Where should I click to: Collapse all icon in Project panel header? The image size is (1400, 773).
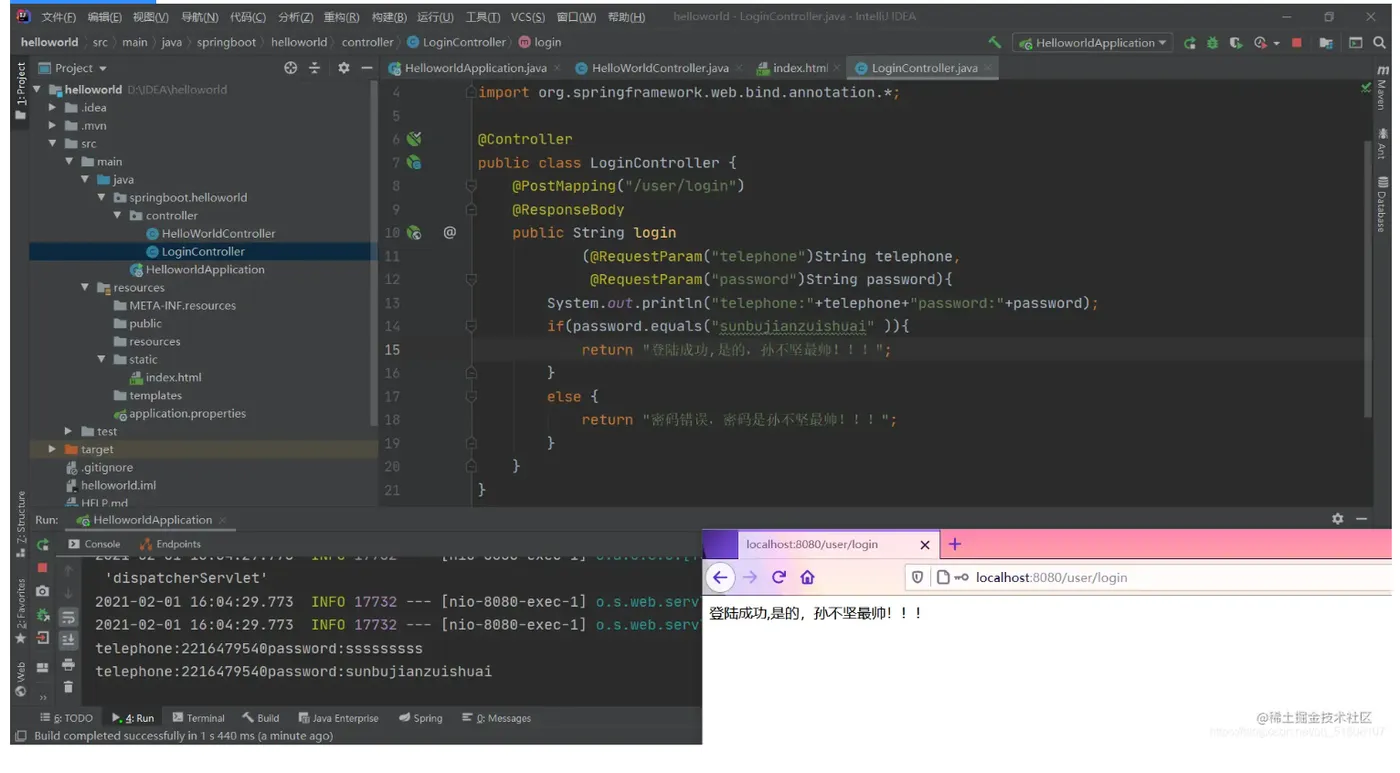(314, 68)
